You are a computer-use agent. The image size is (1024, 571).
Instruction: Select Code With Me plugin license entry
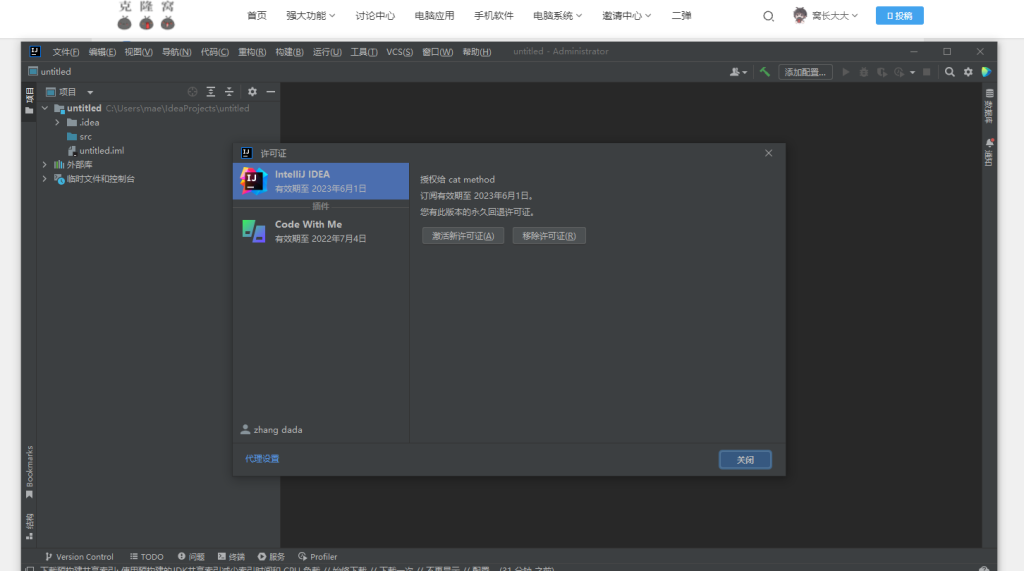tap(321, 231)
